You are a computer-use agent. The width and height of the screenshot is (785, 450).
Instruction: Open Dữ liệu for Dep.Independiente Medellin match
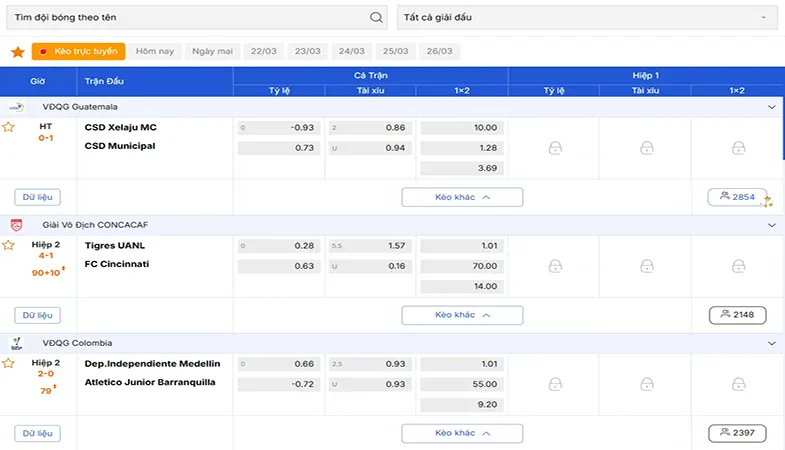coord(38,433)
